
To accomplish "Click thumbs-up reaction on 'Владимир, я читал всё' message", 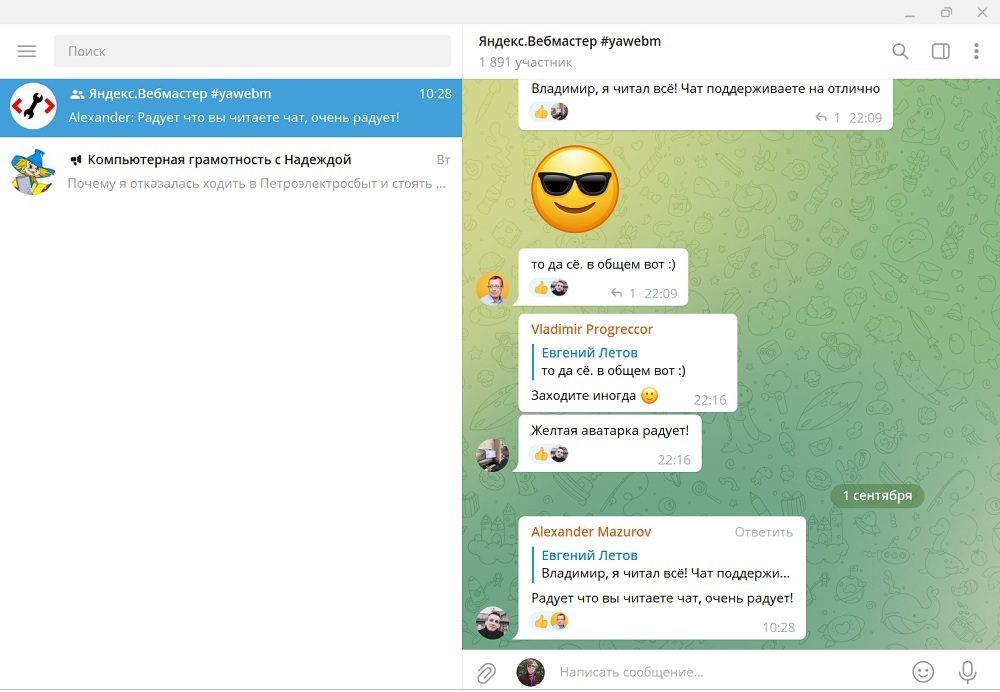I will coord(541,112).
